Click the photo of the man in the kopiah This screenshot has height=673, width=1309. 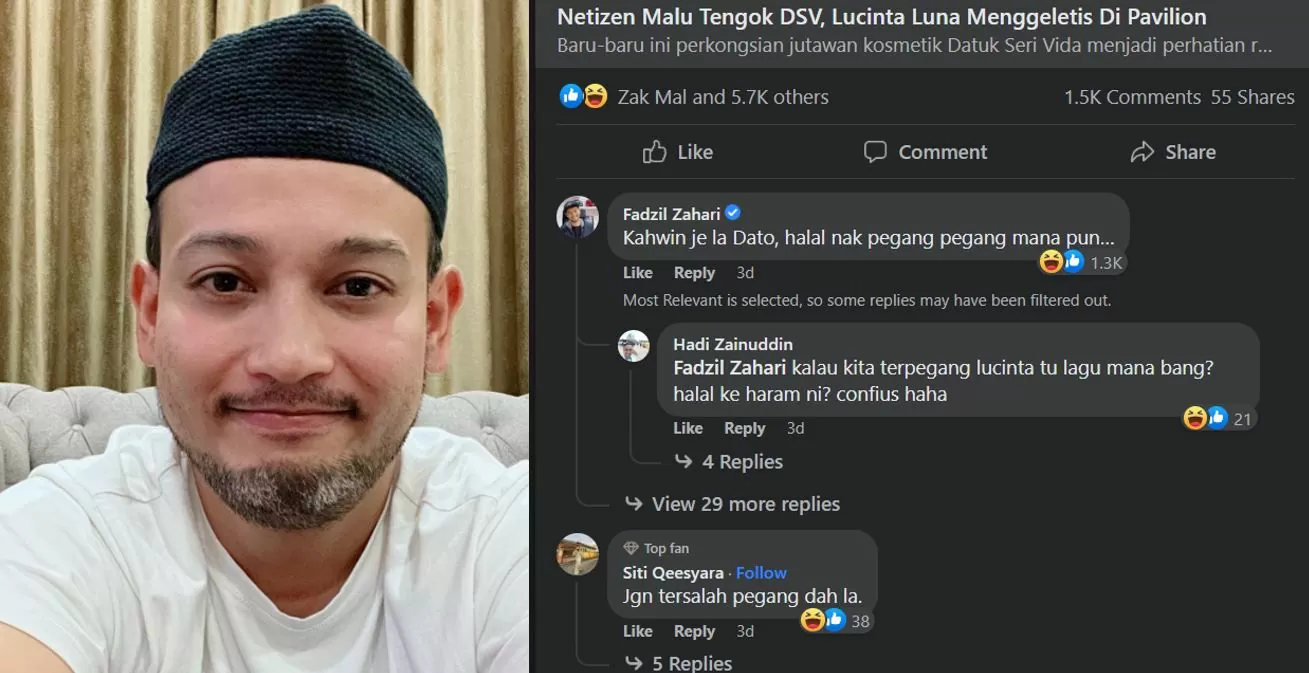coord(264,336)
